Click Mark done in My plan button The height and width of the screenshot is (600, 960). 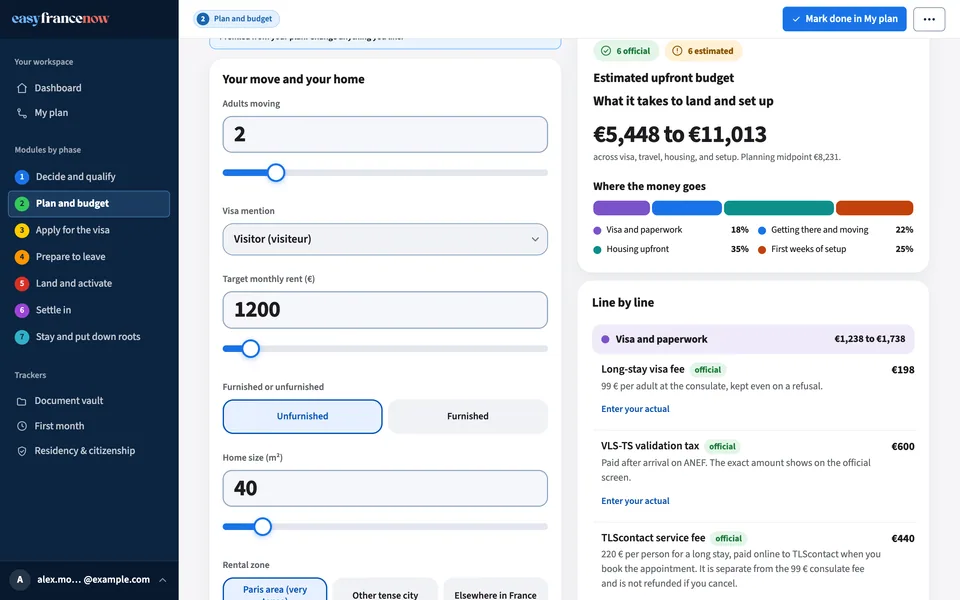(844, 19)
